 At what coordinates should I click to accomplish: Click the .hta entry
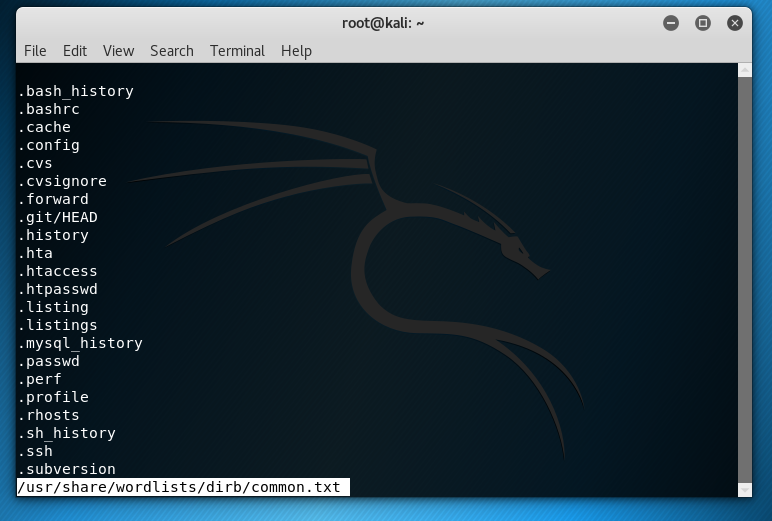tap(35, 253)
